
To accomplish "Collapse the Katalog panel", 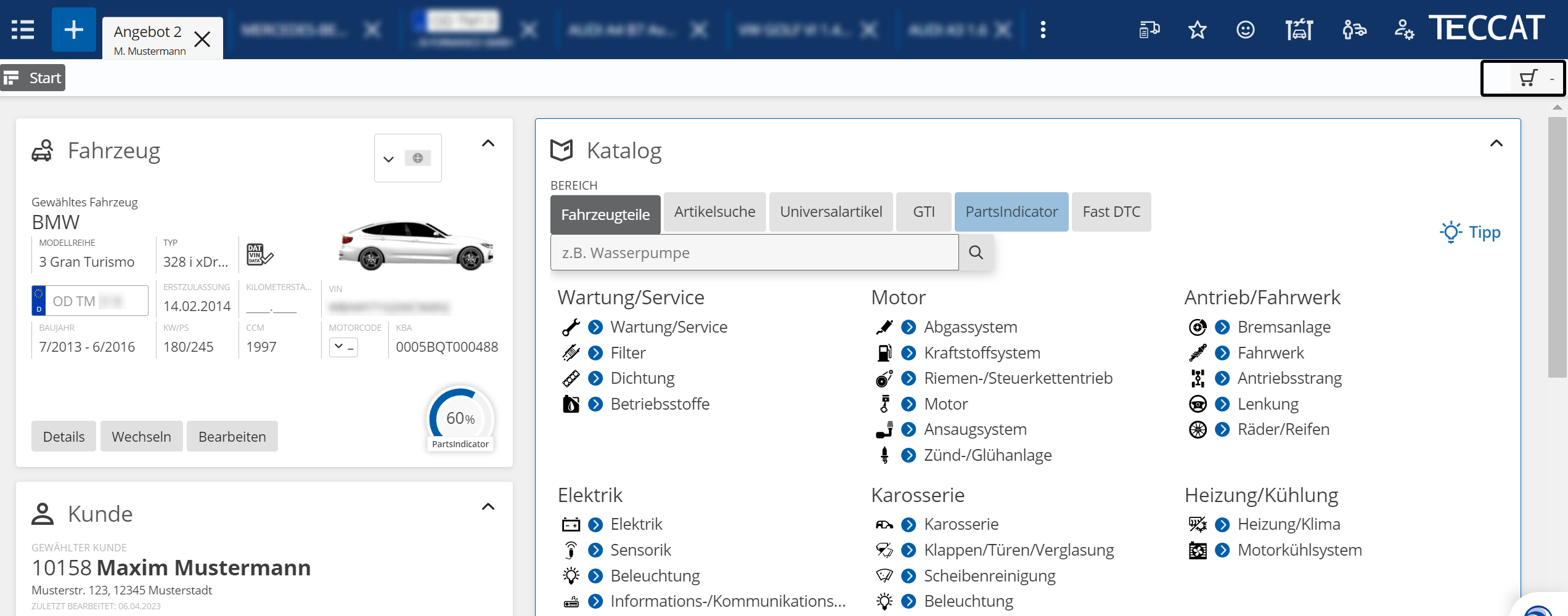I will (1497, 144).
